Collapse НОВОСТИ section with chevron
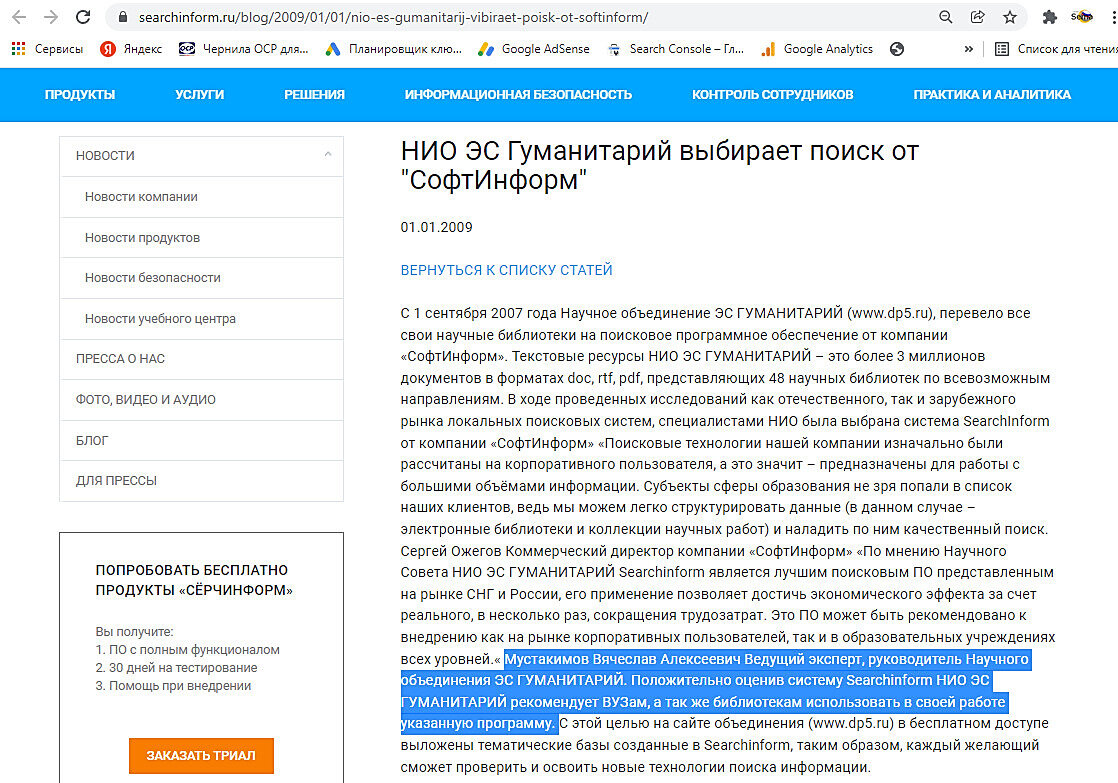This screenshot has height=783, width=1118. [x=328, y=154]
